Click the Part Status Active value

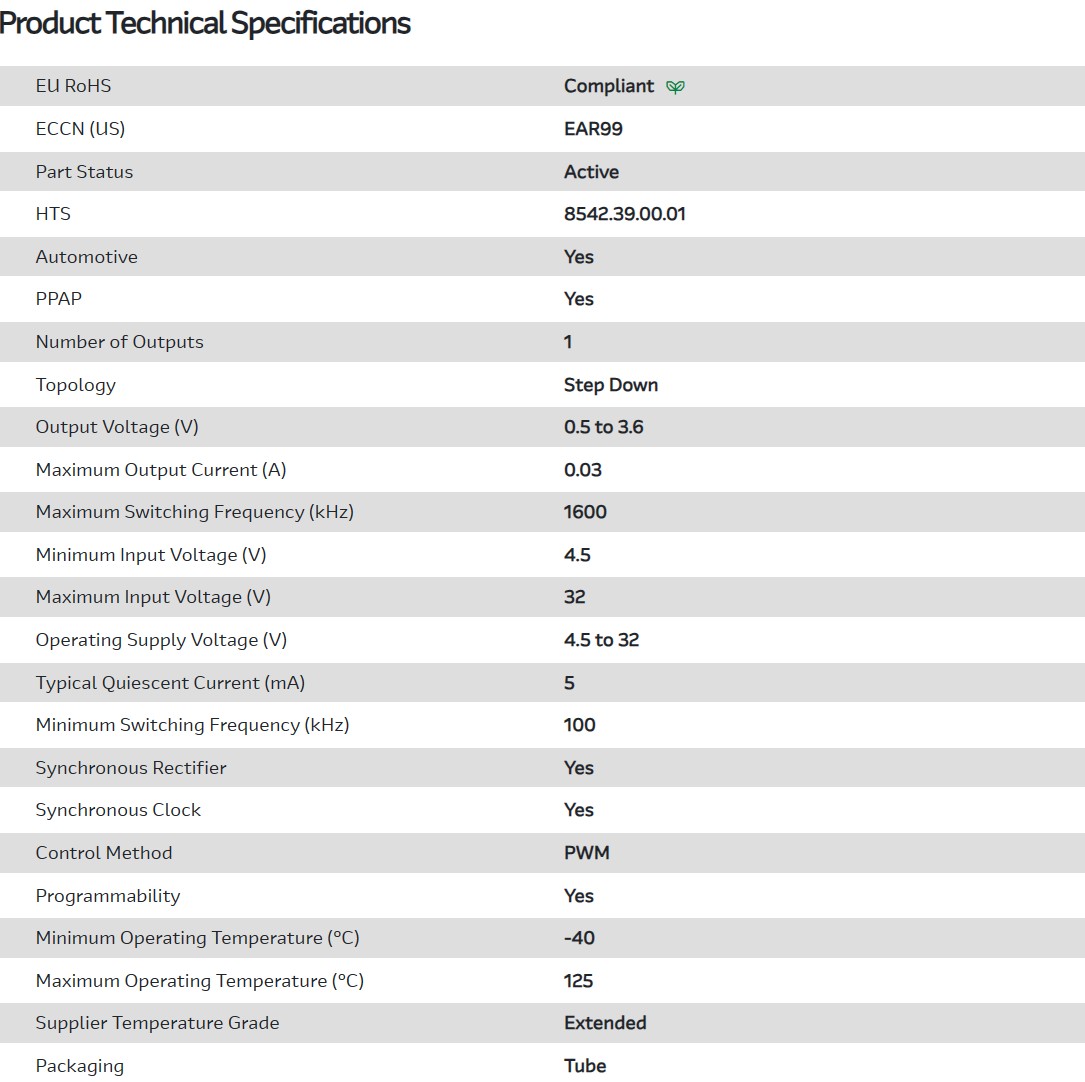tap(591, 172)
